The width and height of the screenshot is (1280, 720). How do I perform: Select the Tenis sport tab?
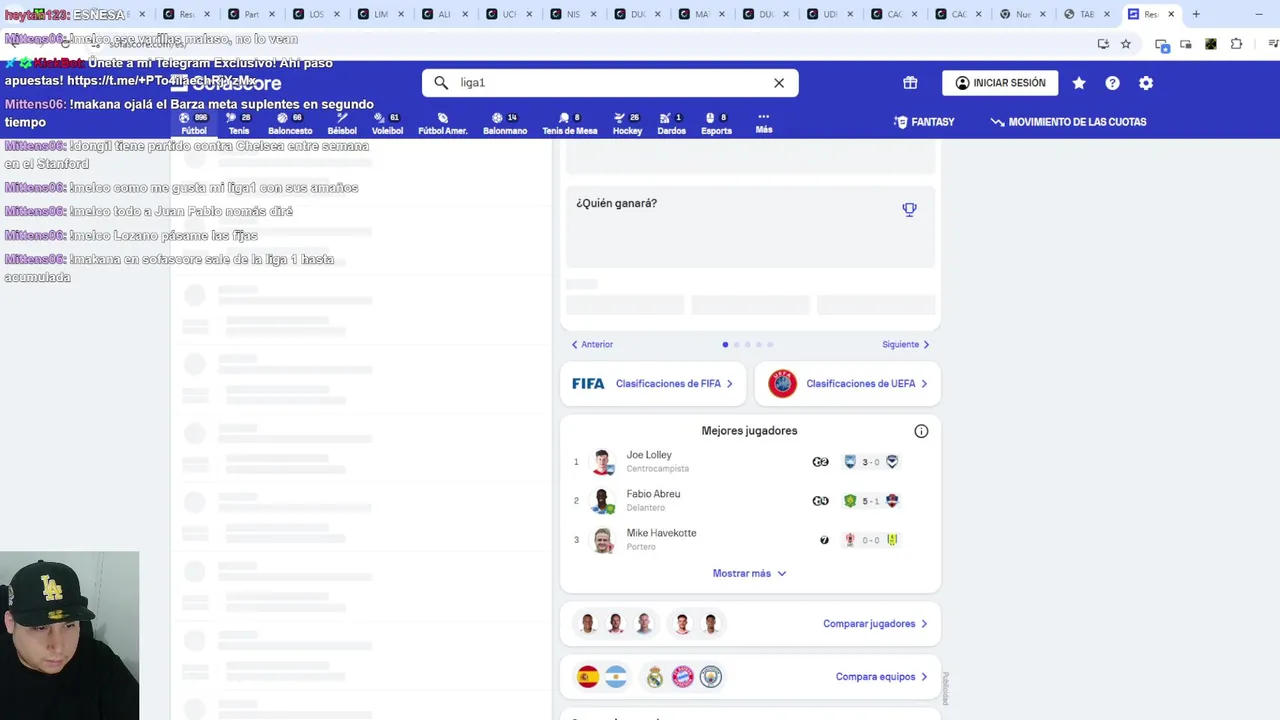[239, 124]
